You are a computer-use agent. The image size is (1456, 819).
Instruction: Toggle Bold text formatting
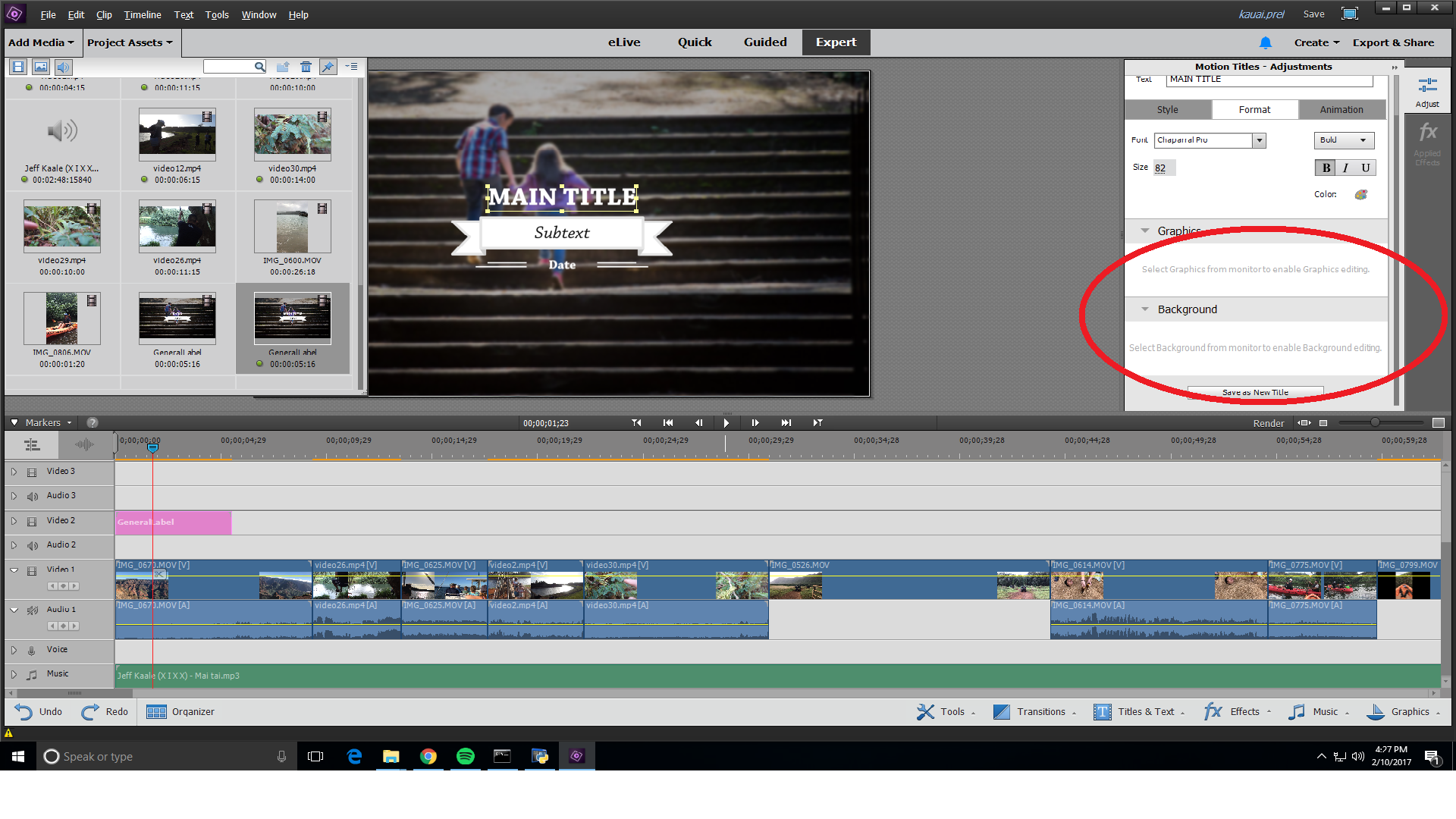tap(1326, 168)
